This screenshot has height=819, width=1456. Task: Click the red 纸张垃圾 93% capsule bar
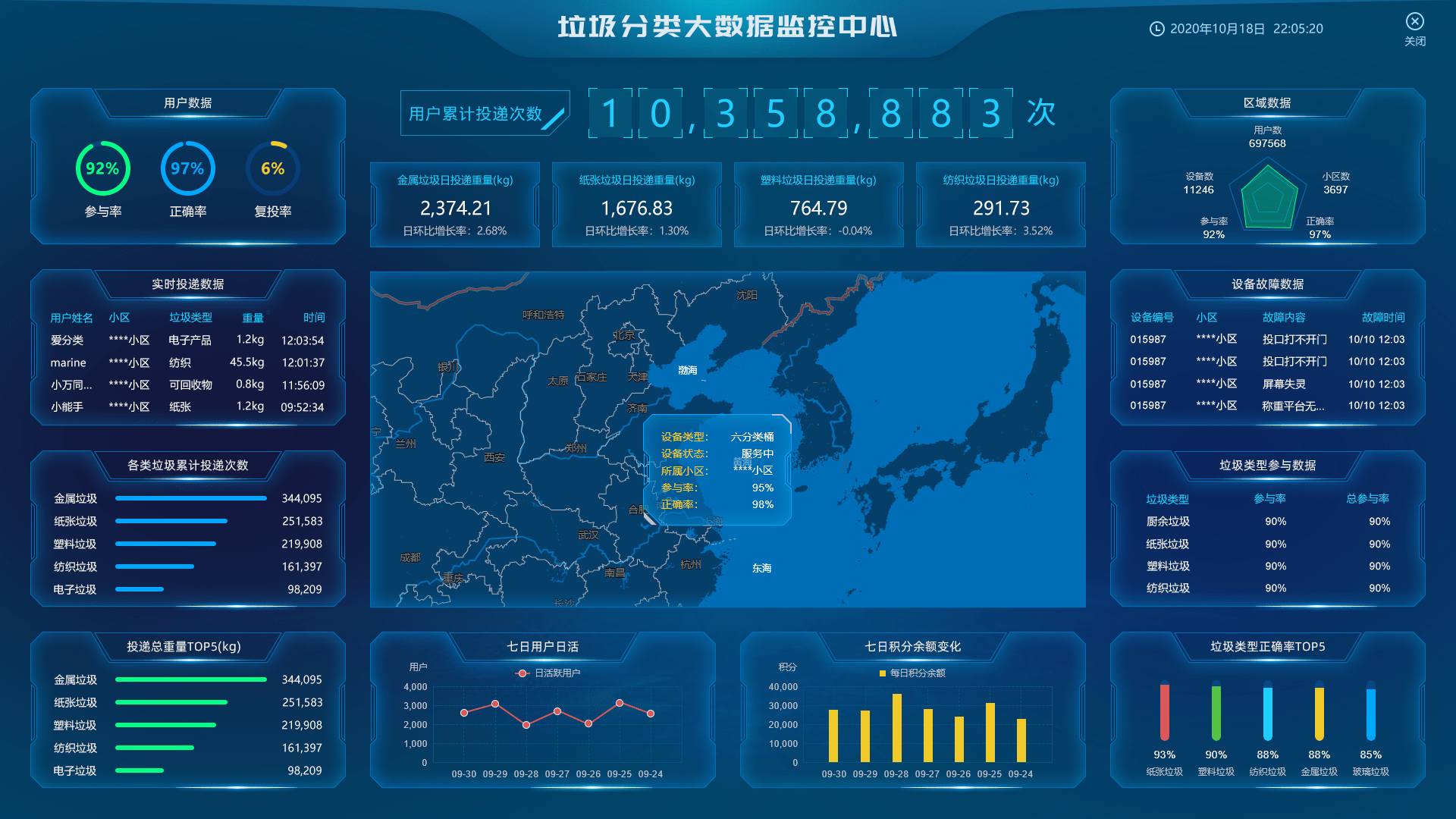[x=1165, y=711]
